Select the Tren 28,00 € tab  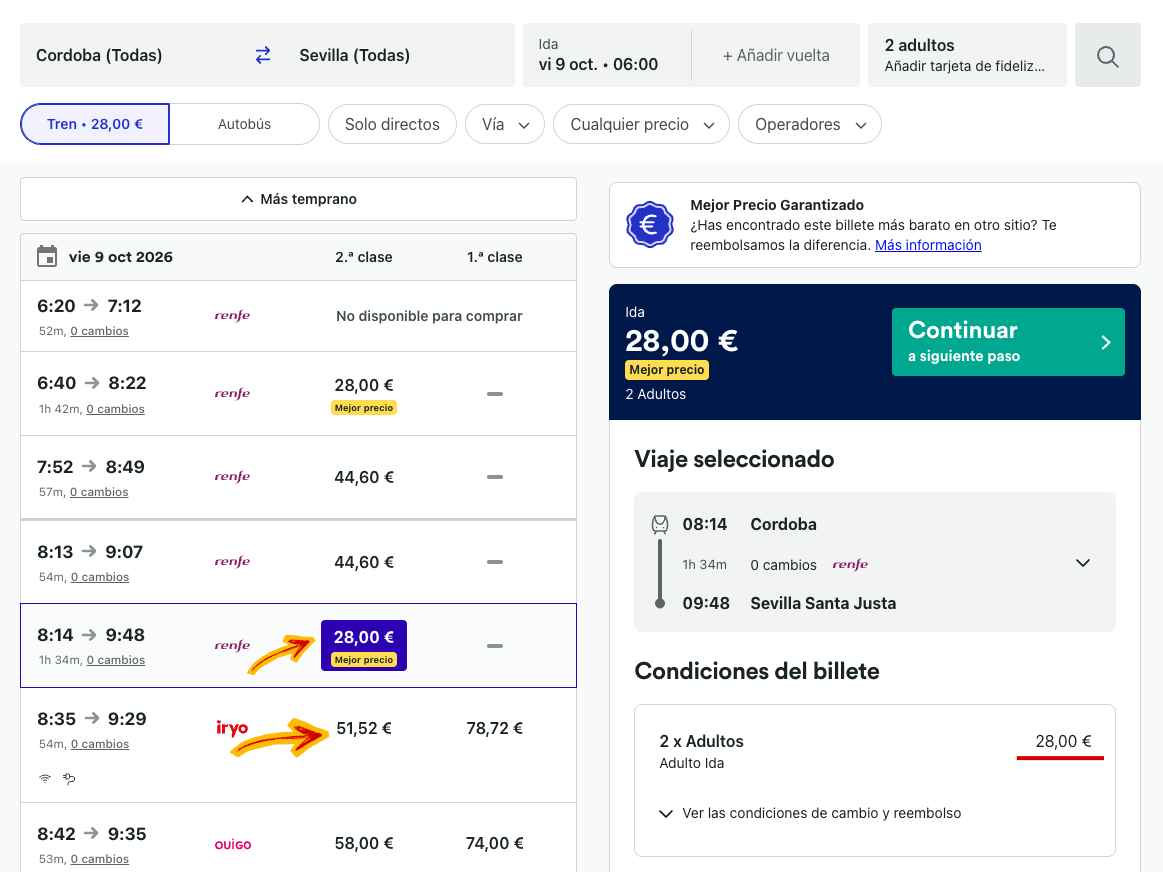(x=95, y=124)
